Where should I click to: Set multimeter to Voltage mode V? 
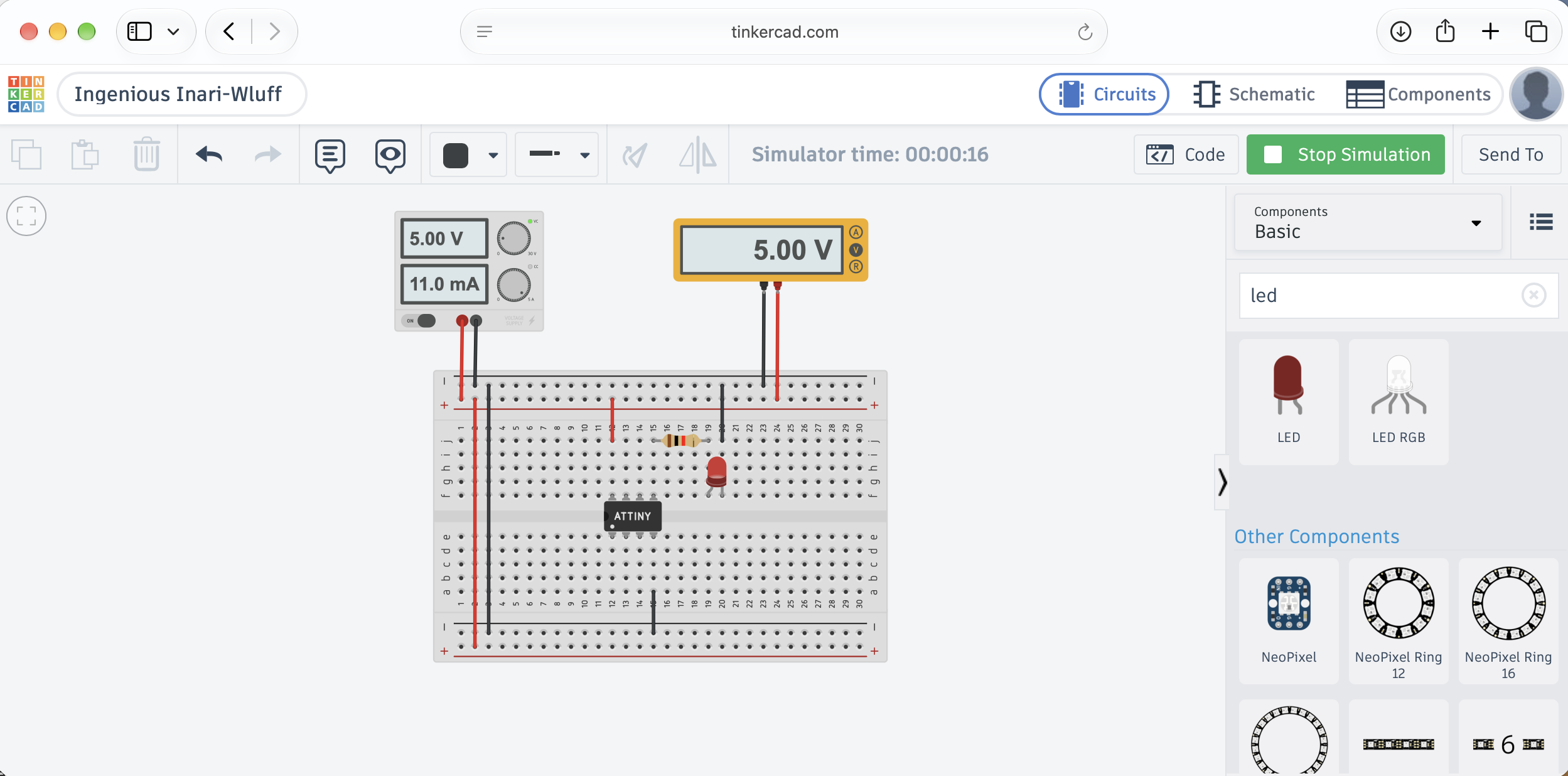tap(856, 250)
